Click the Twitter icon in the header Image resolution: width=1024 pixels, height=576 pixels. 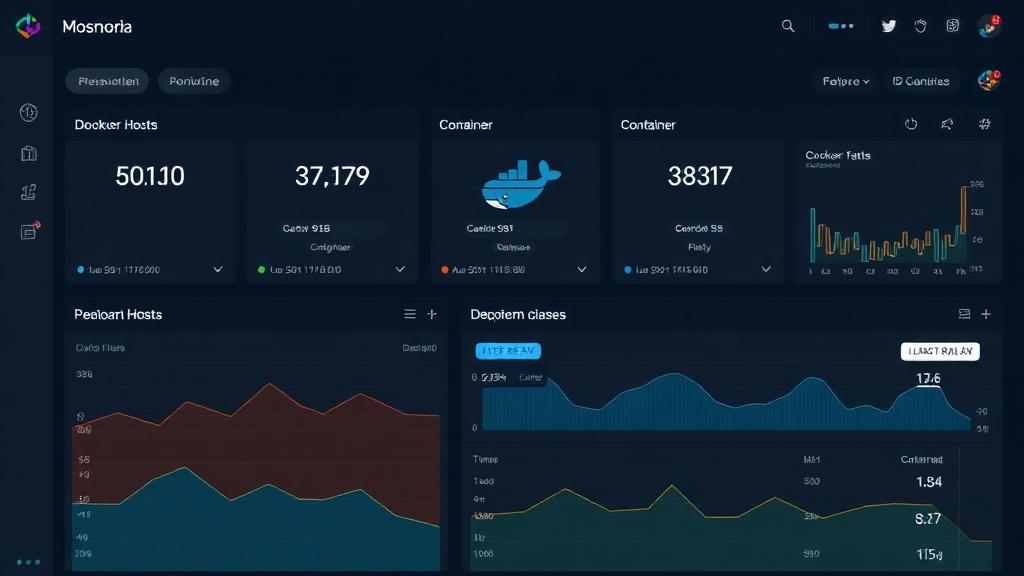pos(888,25)
